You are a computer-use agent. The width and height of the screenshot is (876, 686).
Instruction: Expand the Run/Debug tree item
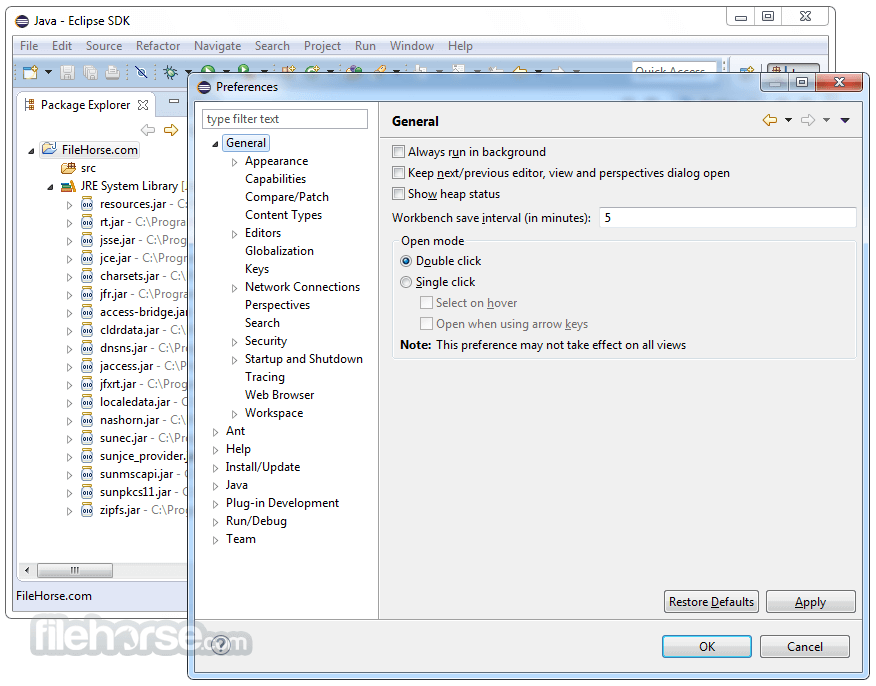[x=218, y=521]
